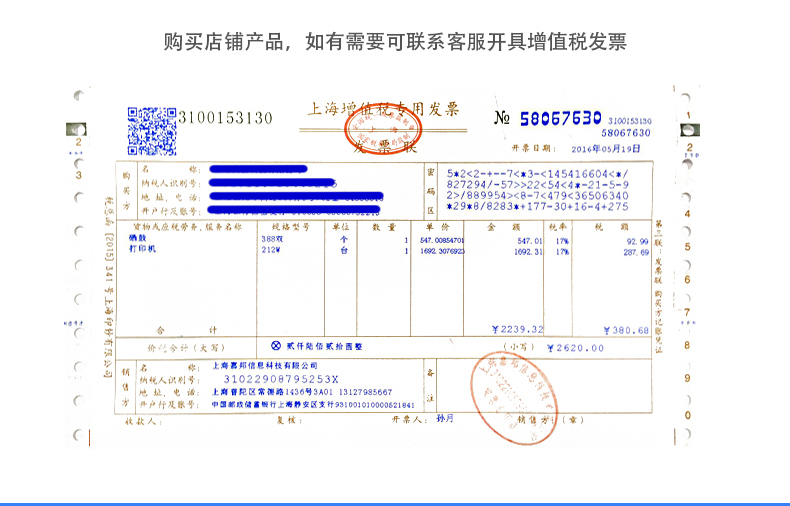Click the encrypted password area text block

pos(538,190)
